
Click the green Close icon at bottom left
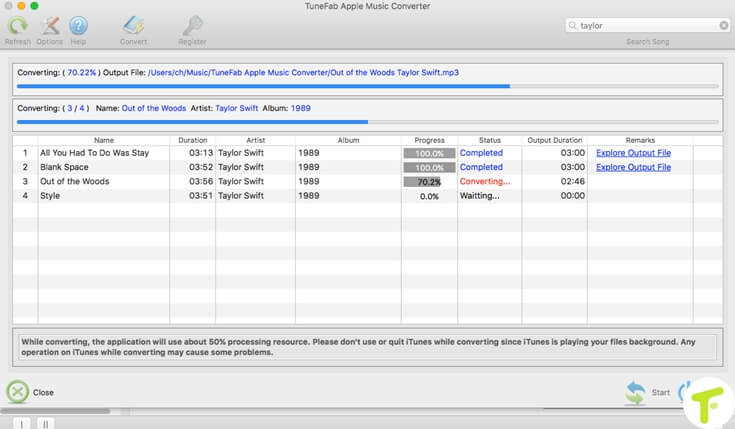18,392
